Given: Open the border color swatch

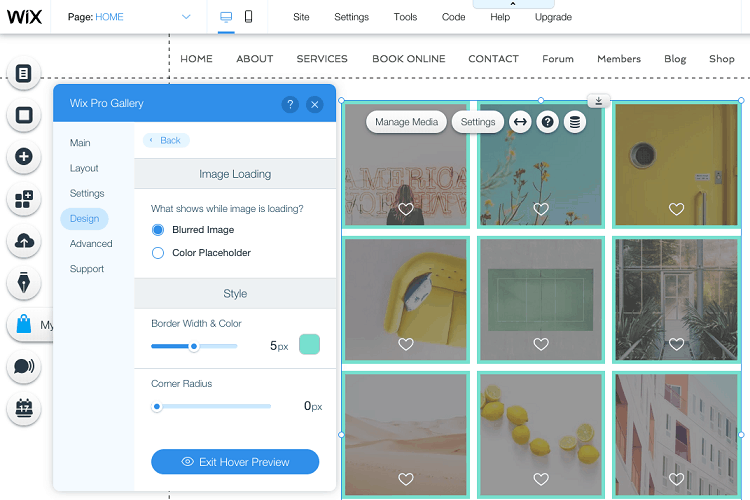Looking at the screenshot, I should [309, 344].
